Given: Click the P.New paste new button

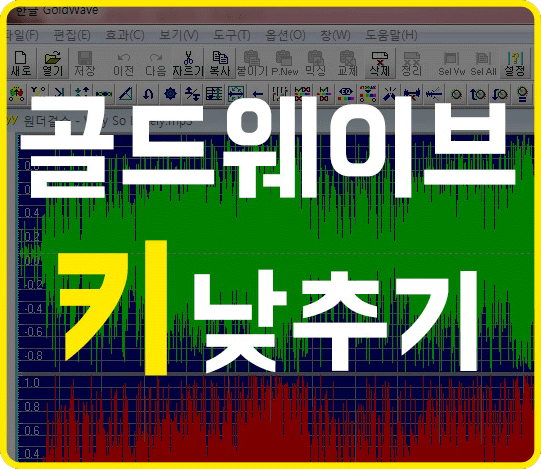Looking at the screenshot, I should (285, 63).
